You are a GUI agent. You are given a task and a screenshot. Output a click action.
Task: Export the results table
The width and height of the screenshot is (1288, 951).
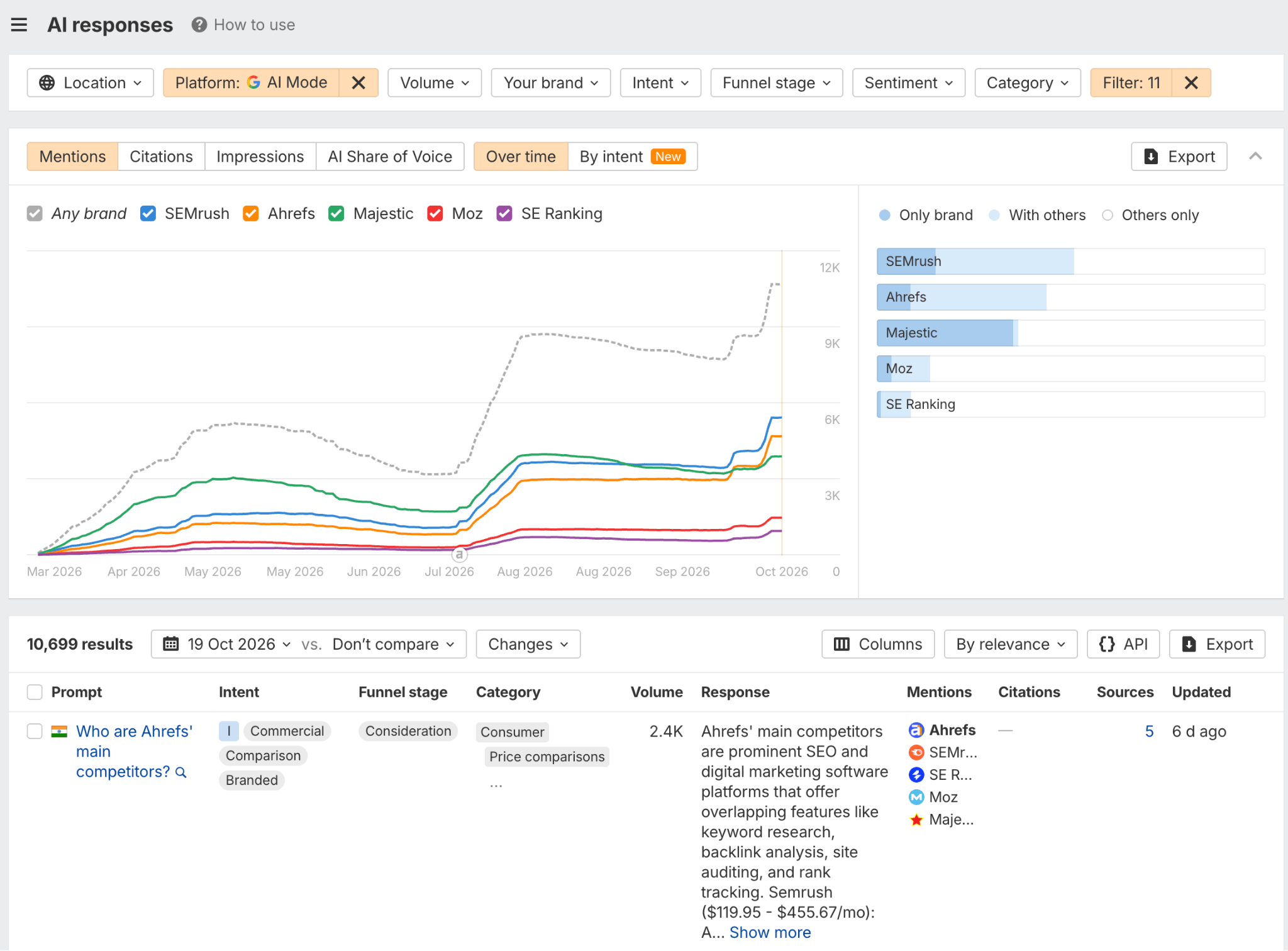point(1217,644)
